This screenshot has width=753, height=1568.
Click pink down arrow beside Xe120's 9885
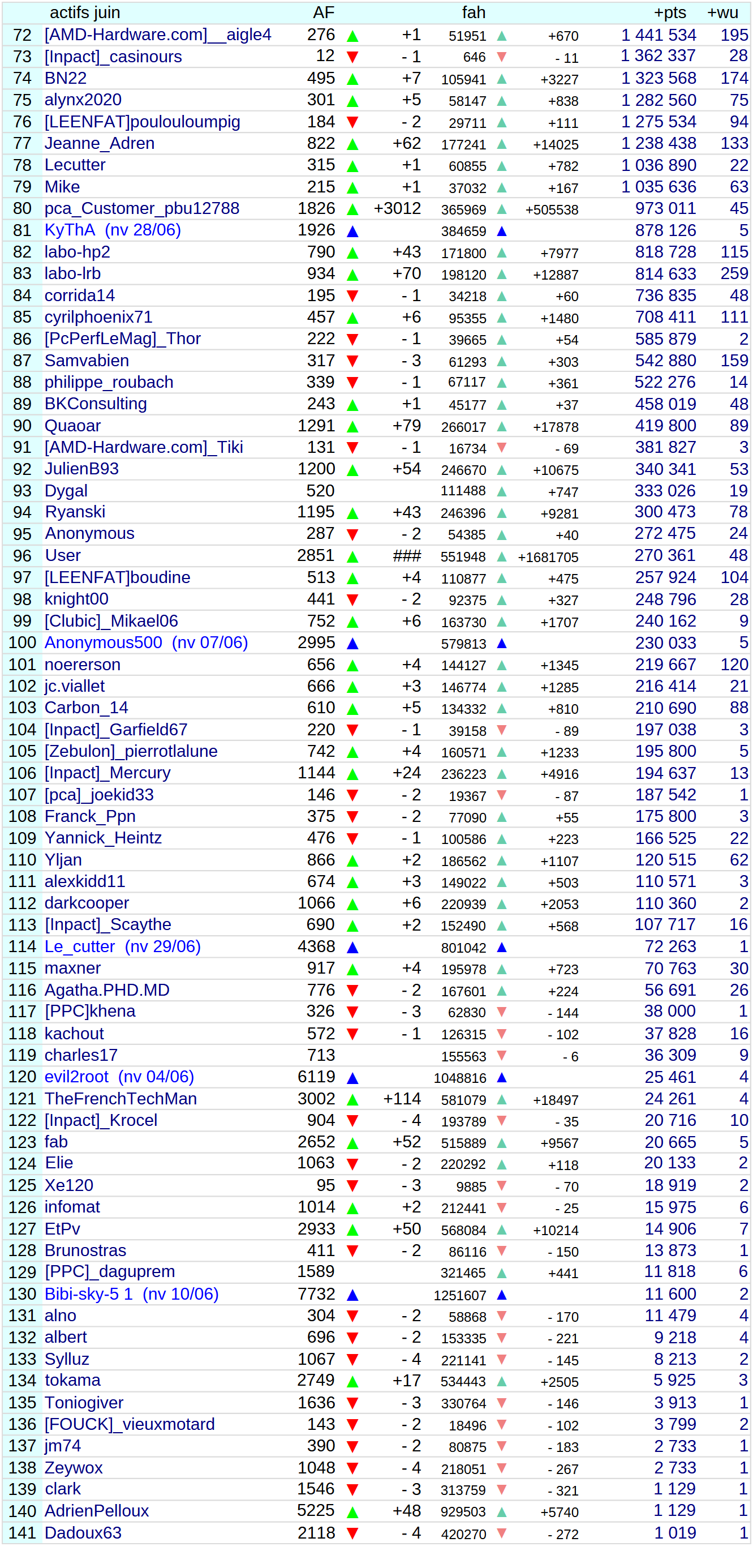click(x=501, y=1186)
